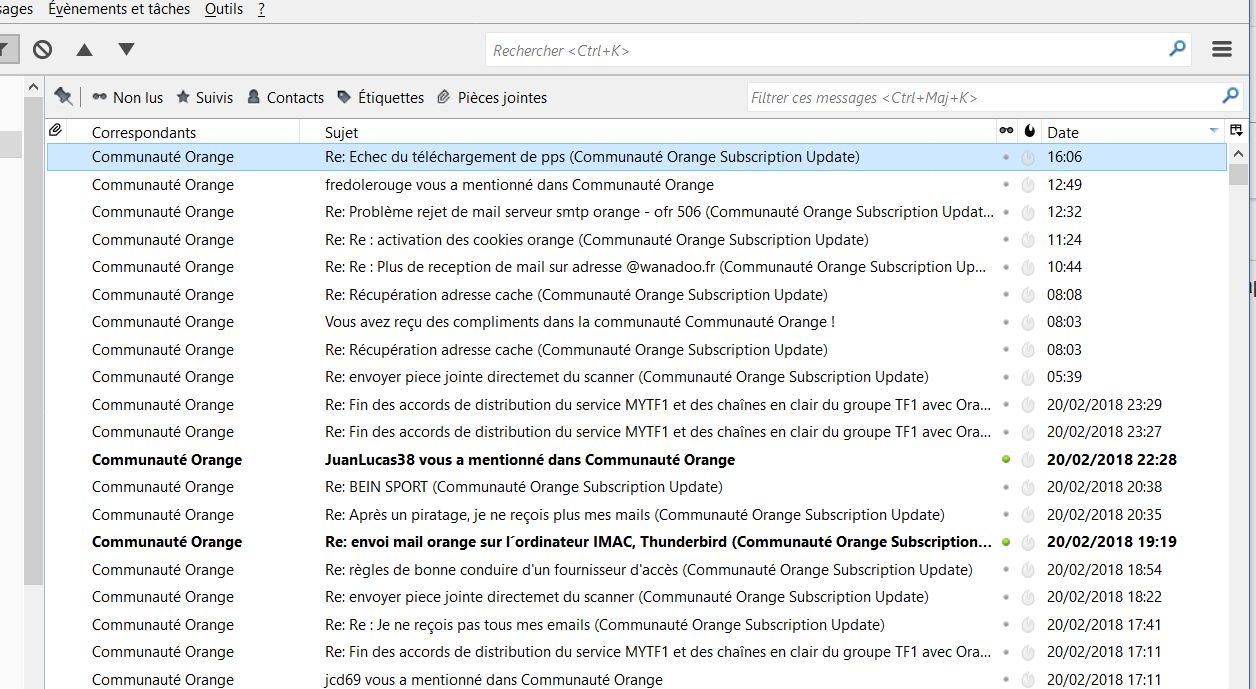
Task: Toggle the Suivis starred filter
Action: (x=204, y=97)
